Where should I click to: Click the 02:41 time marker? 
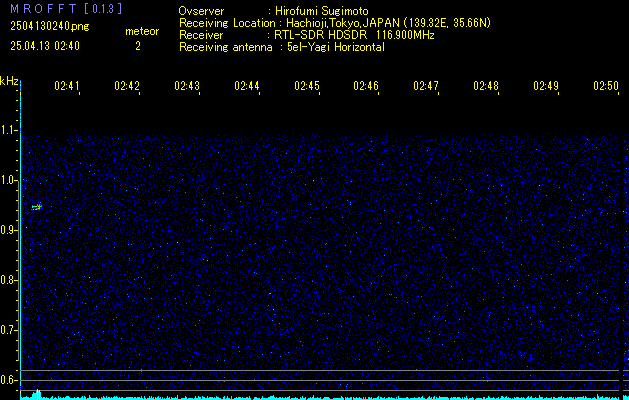click(x=67, y=86)
